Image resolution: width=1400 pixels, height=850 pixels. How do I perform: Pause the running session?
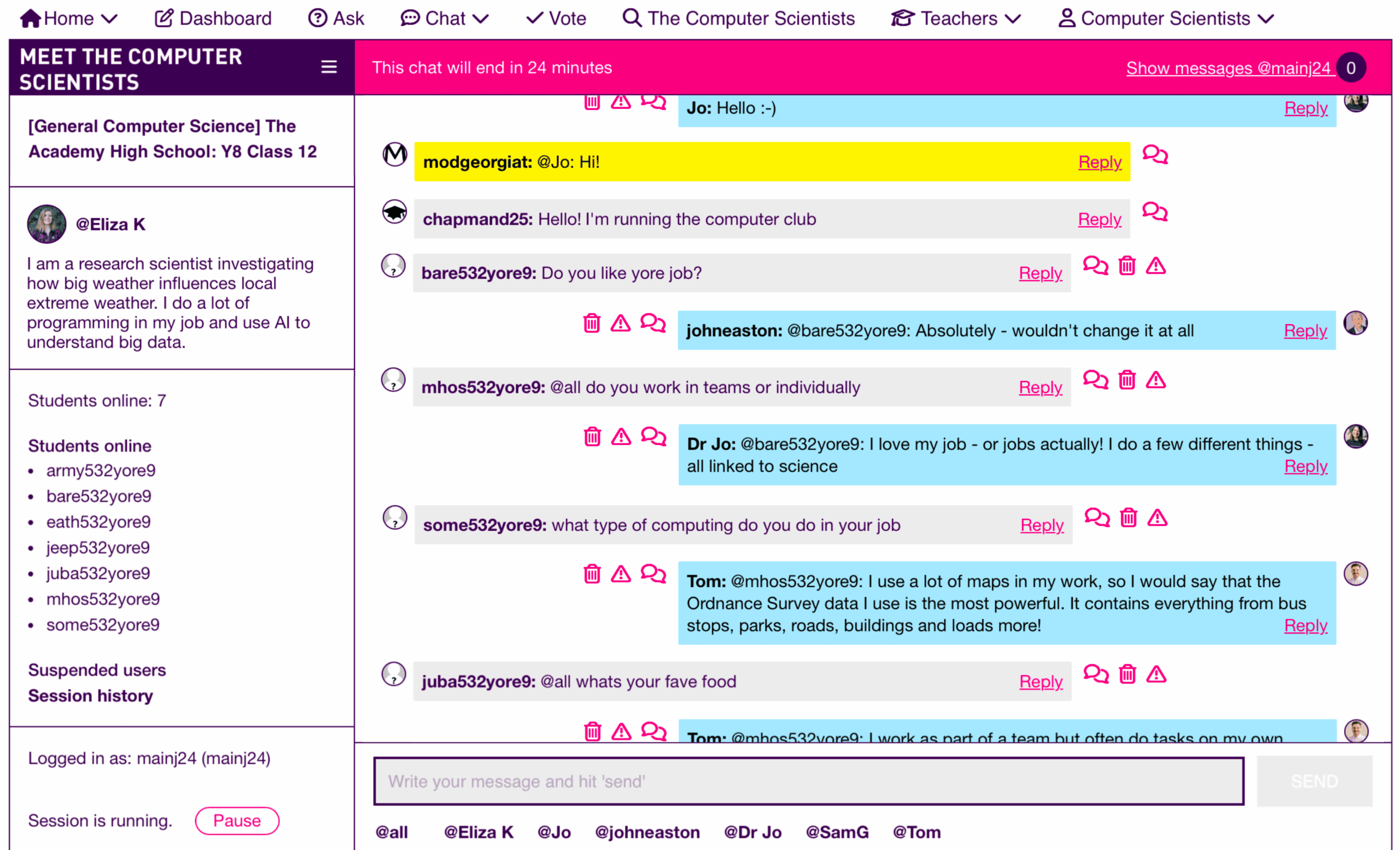click(x=237, y=820)
